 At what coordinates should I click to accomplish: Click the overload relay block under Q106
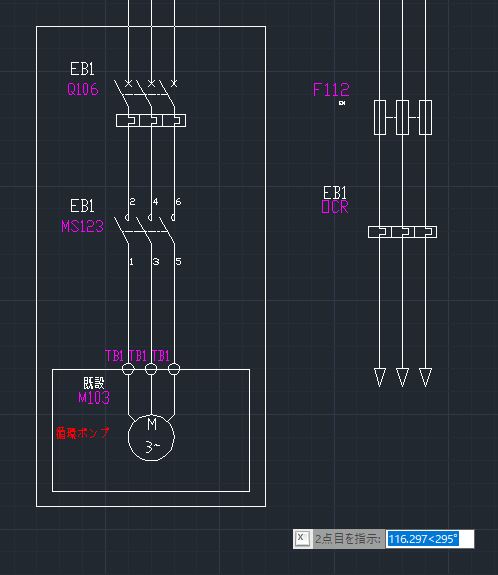click(x=151, y=121)
